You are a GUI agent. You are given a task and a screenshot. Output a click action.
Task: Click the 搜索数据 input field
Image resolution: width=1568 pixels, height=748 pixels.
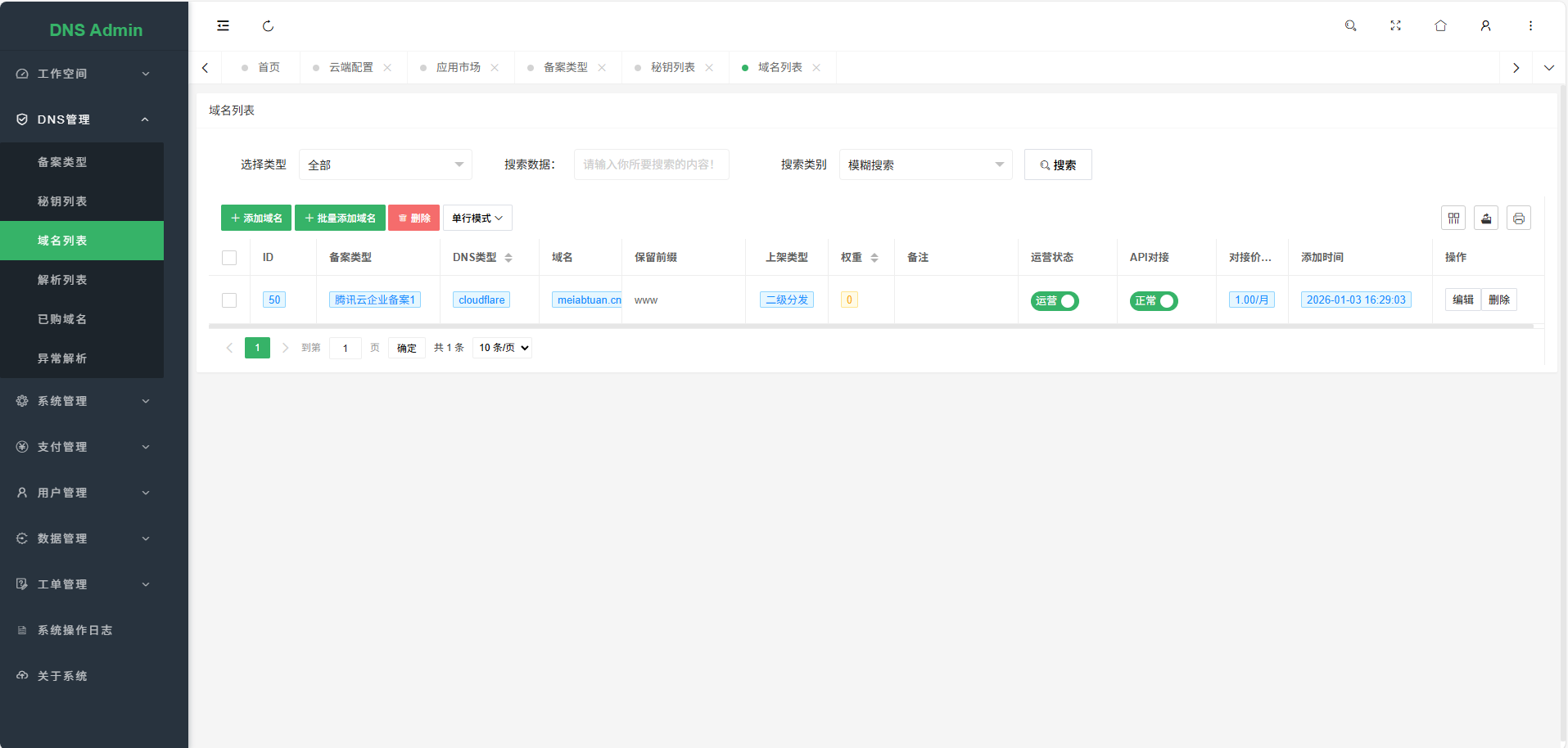coord(651,164)
